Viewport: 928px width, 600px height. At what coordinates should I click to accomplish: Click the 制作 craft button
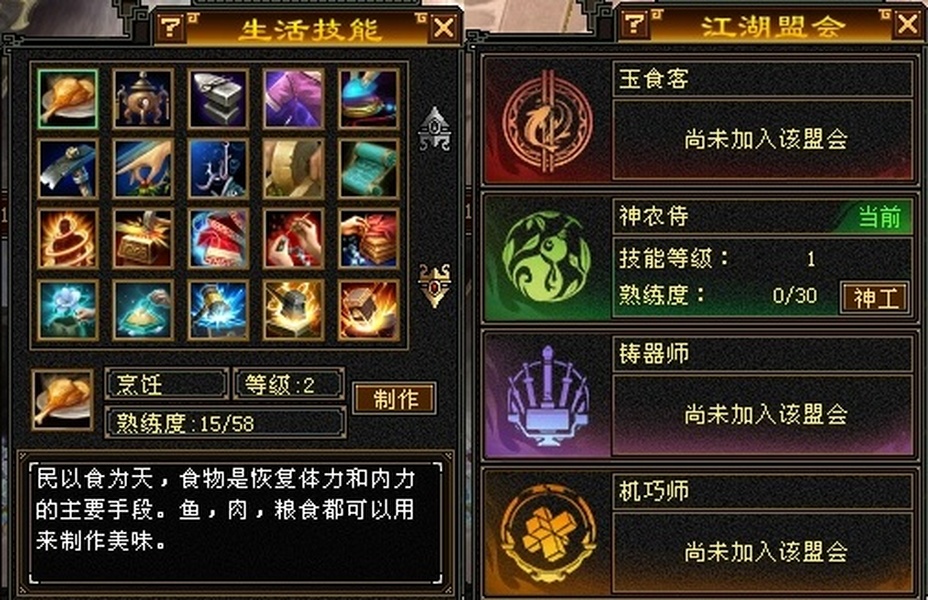click(x=395, y=398)
